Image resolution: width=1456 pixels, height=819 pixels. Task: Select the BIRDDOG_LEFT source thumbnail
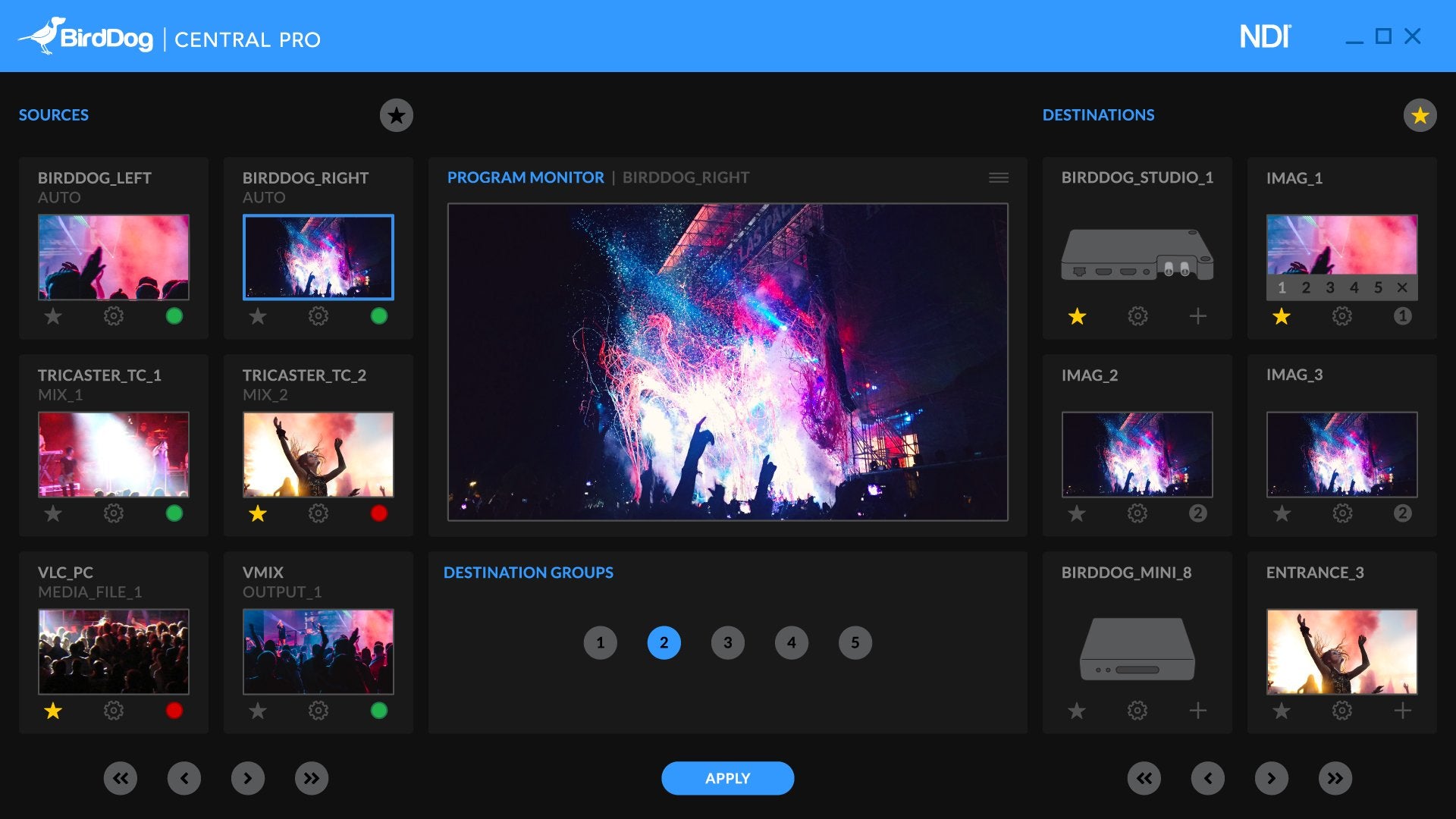(114, 257)
